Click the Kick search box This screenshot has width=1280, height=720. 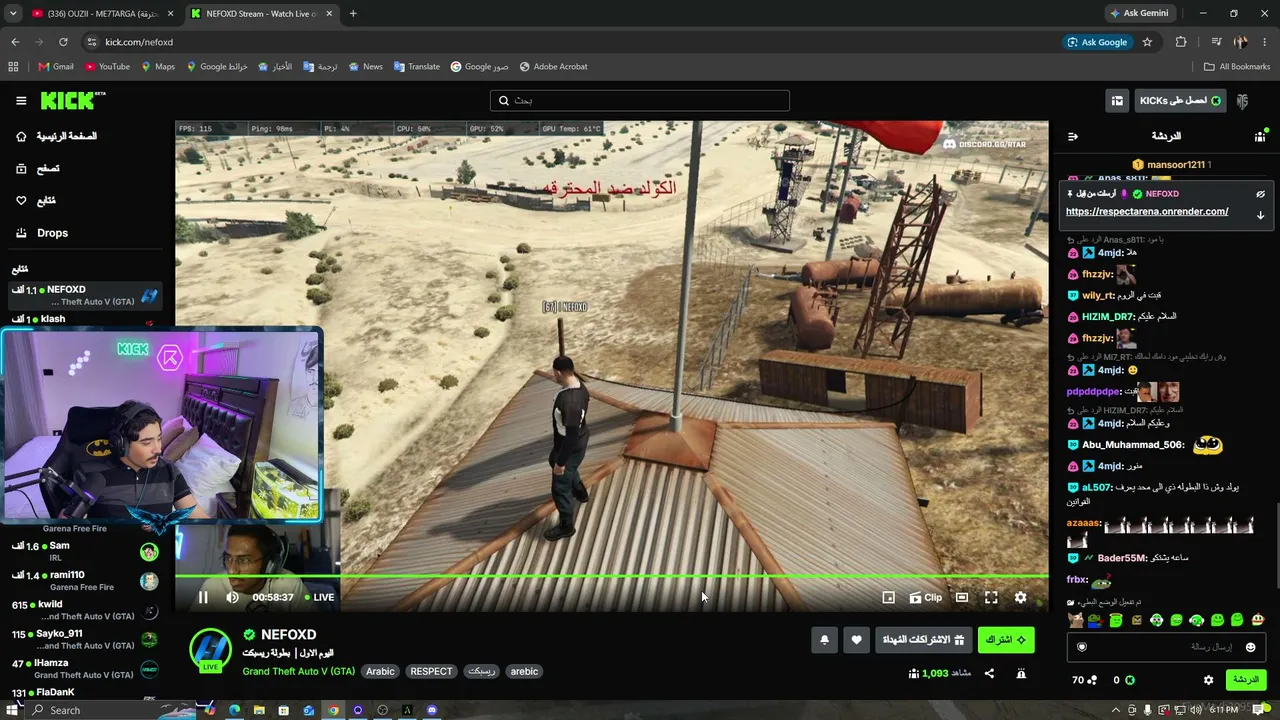point(640,100)
